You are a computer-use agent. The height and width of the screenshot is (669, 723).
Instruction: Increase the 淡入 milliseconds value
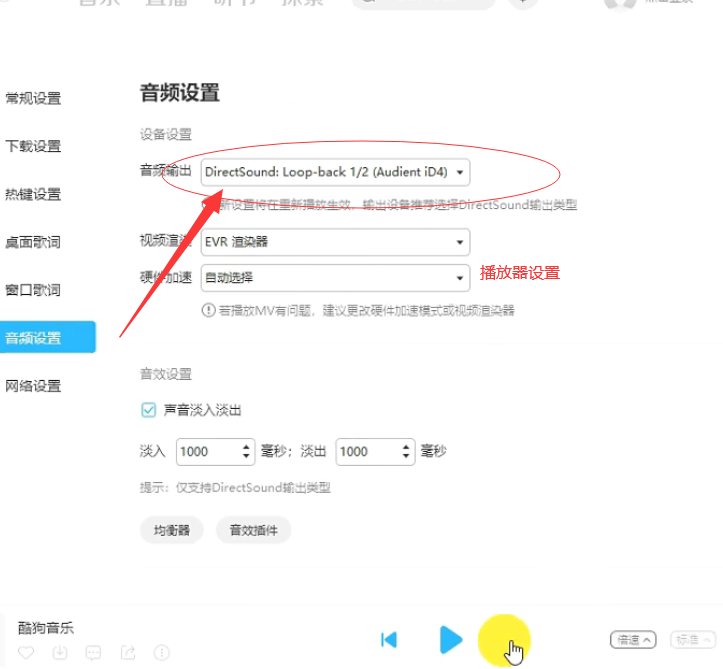pyautogui.click(x=246, y=446)
